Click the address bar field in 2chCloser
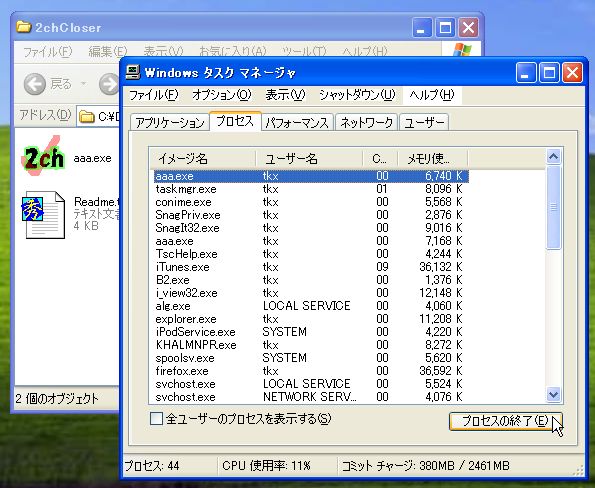This screenshot has height=488, width=595. [x=99, y=116]
